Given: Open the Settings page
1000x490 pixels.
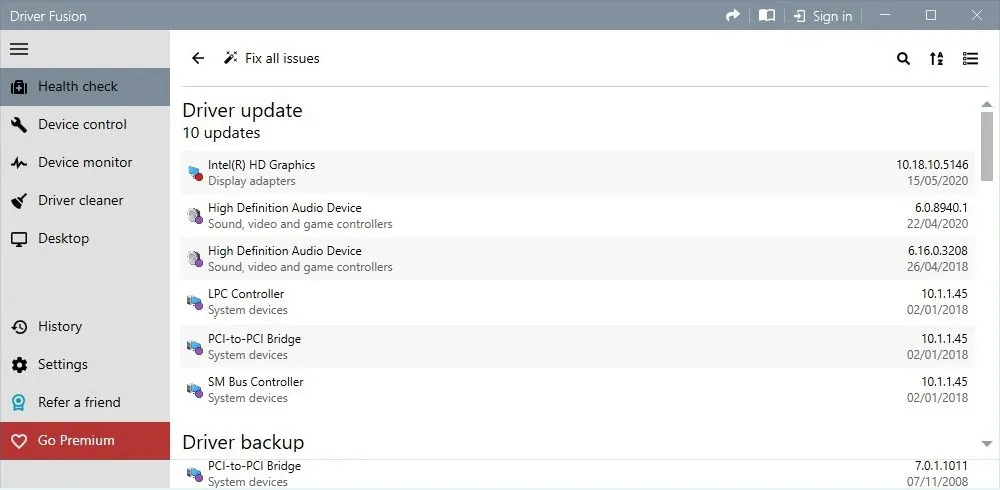Looking at the screenshot, I should [x=63, y=365].
